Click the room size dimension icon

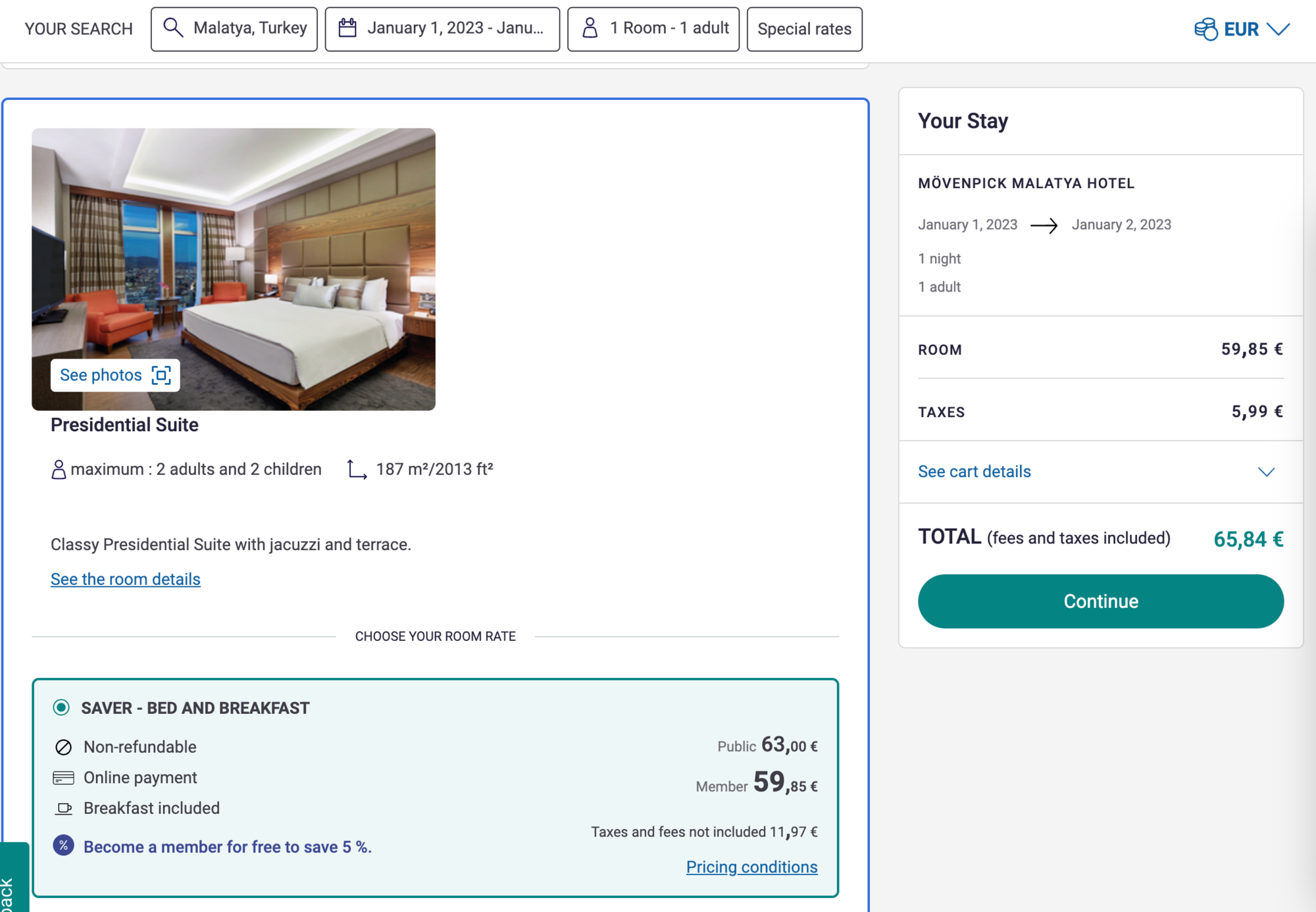(357, 469)
